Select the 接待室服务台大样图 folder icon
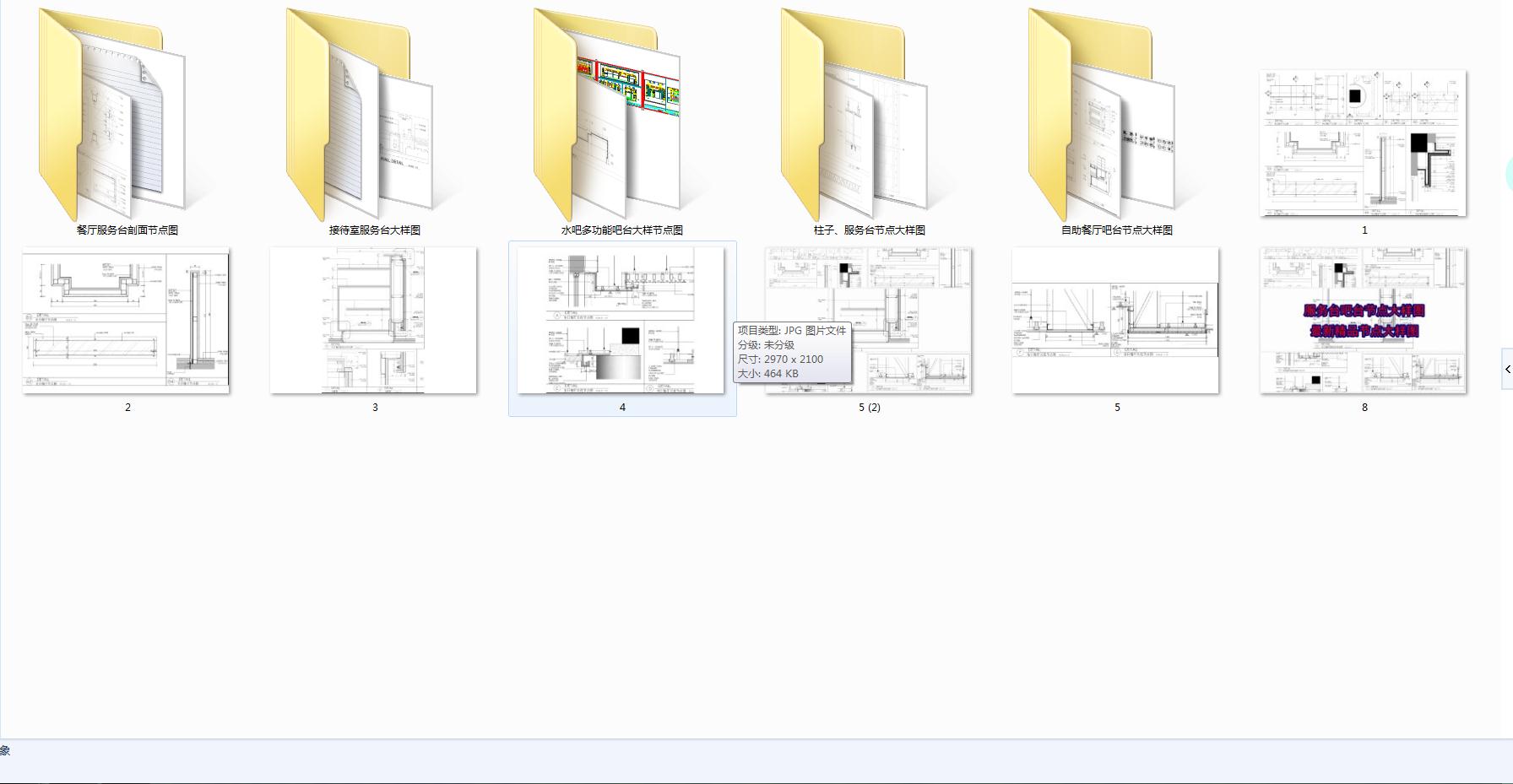 365,118
